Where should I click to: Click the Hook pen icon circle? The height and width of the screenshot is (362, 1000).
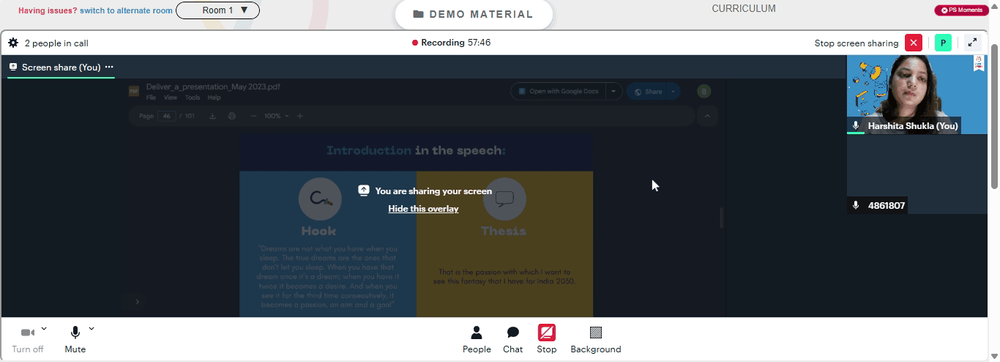pyautogui.click(x=320, y=199)
